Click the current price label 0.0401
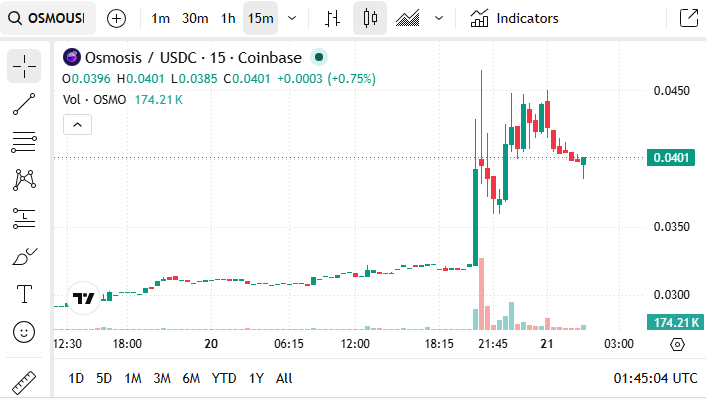 point(671,158)
